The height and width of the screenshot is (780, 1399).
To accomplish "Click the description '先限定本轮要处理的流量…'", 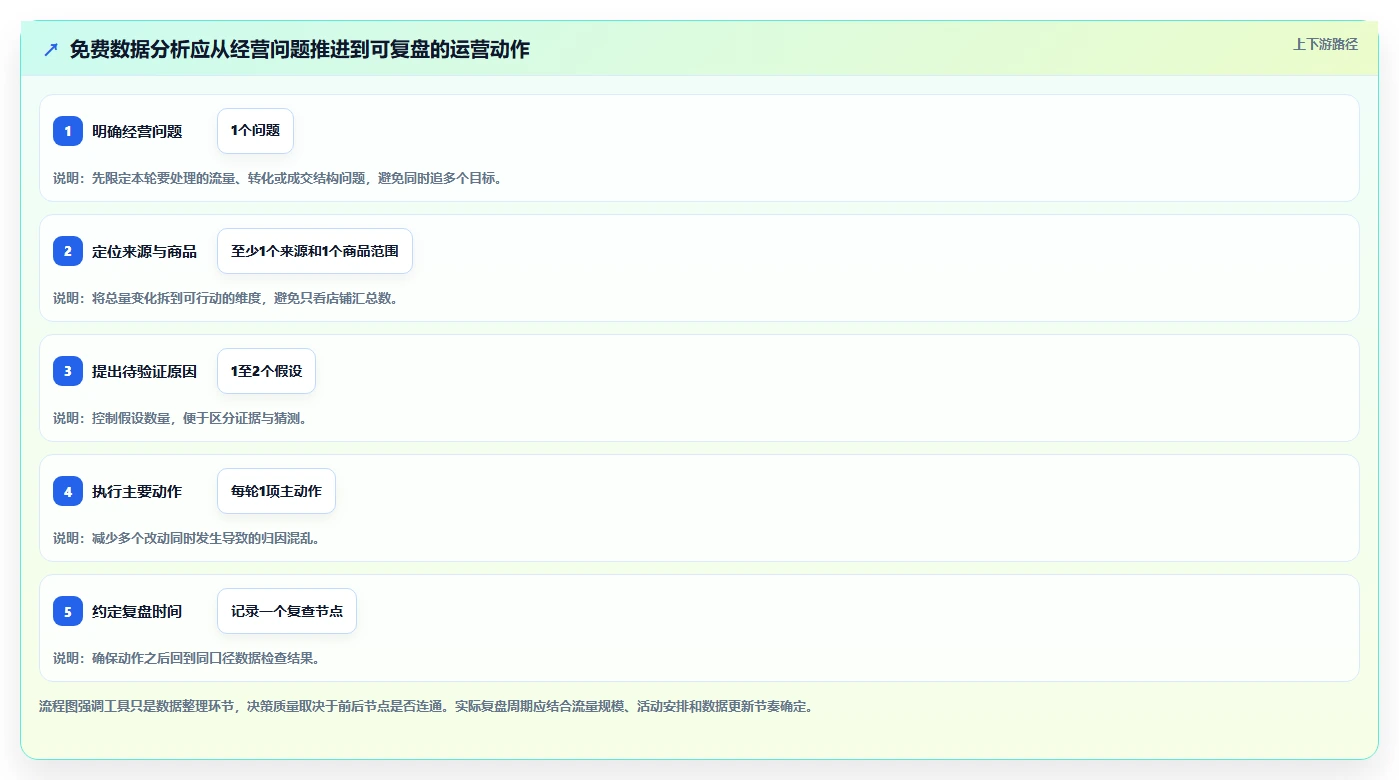I will click(278, 178).
